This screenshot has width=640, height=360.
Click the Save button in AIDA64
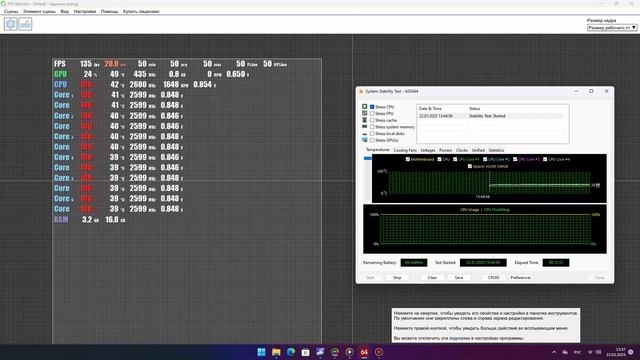(459, 278)
